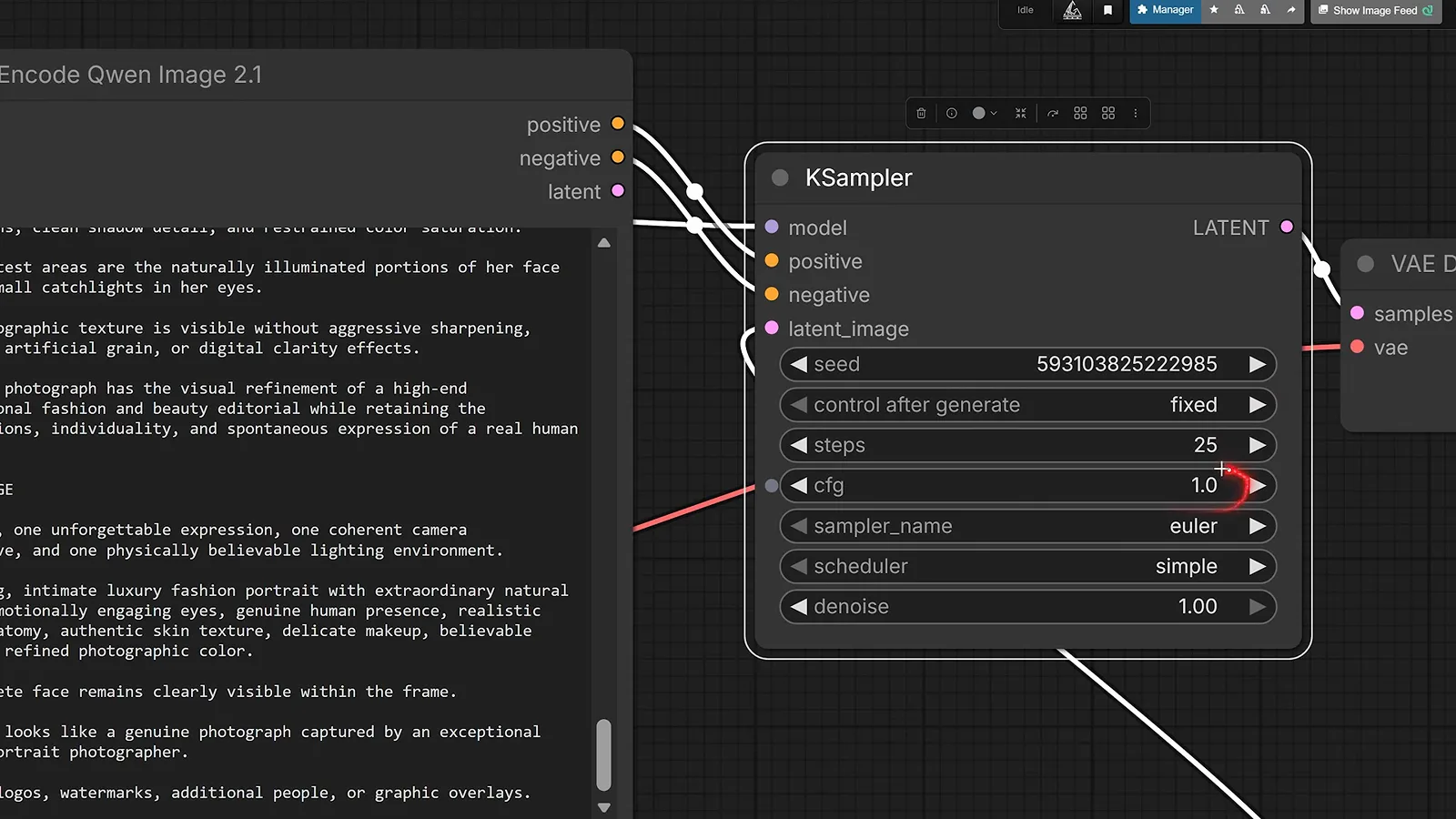Screen dimensions: 1456x819
Task: Click the positive input port on KSampler
Action: click(x=772, y=260)
